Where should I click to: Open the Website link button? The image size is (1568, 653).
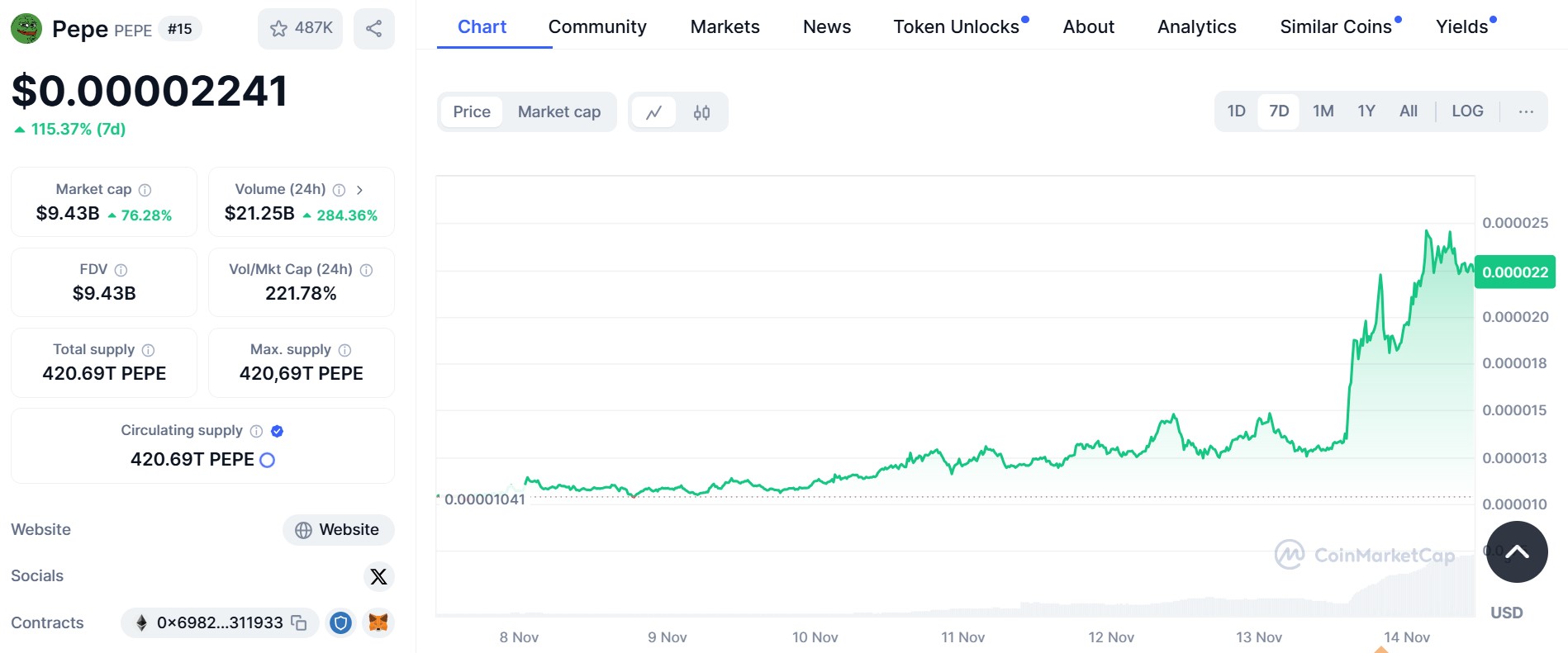[338, 530]
